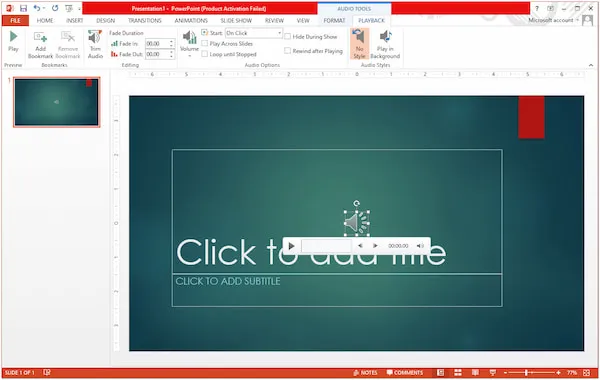Open the COMMENTS pane from status bar

click(405, 373)
